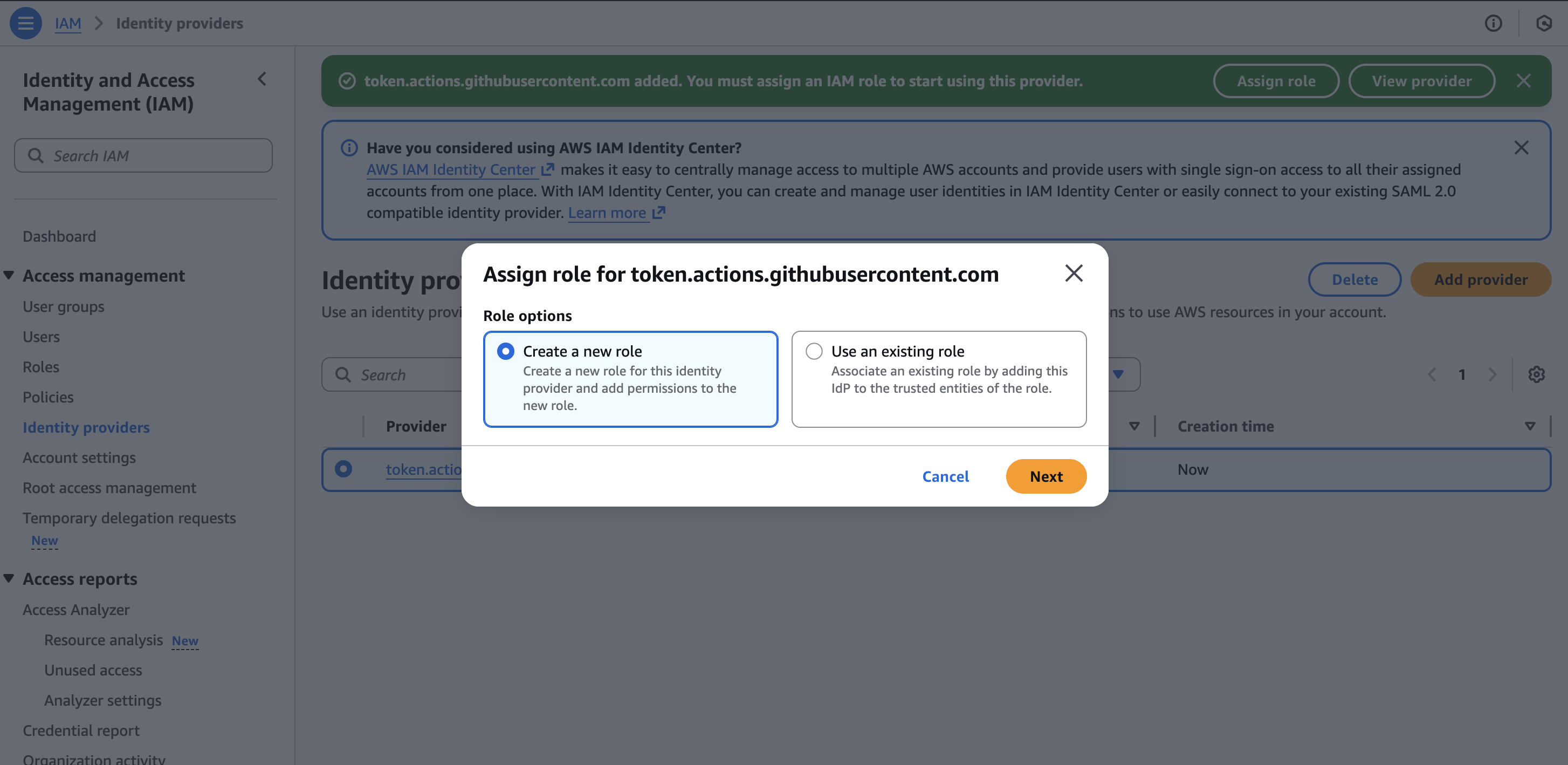Open the Roles page from sidebar
The width and height of the screenshot is (1568, 765).
[x=40, y=366]
